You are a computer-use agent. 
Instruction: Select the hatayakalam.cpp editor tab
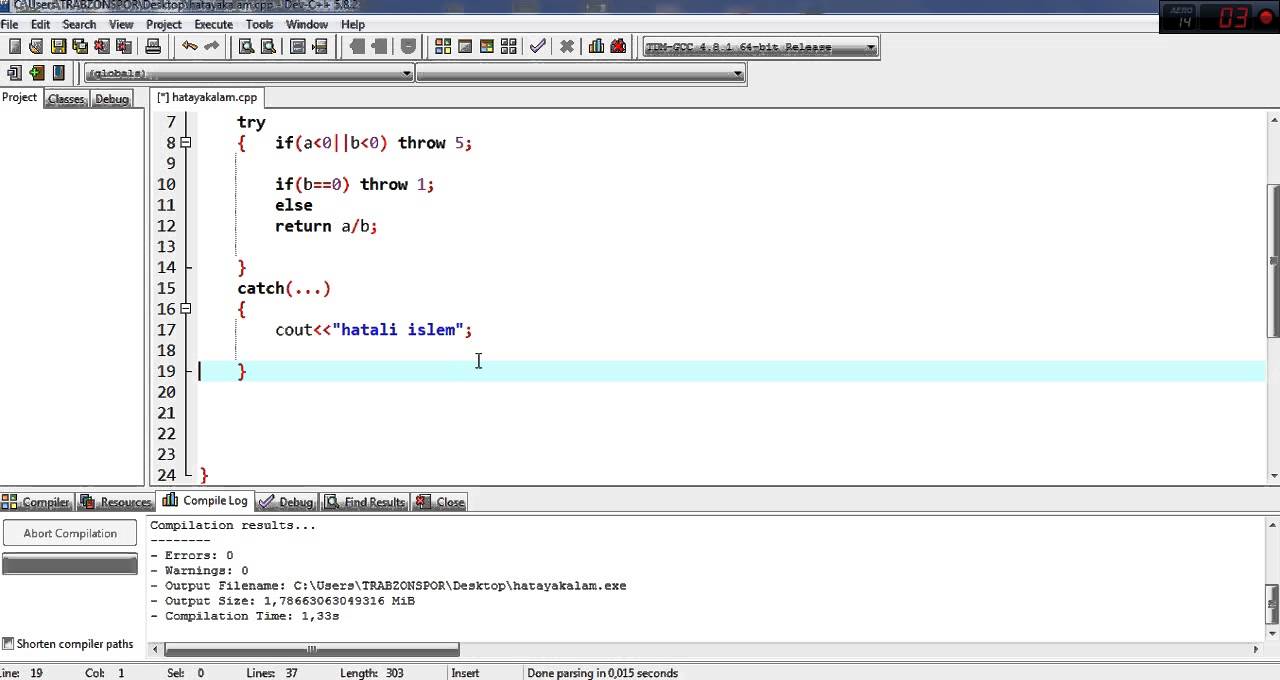[x=208, y=97]
